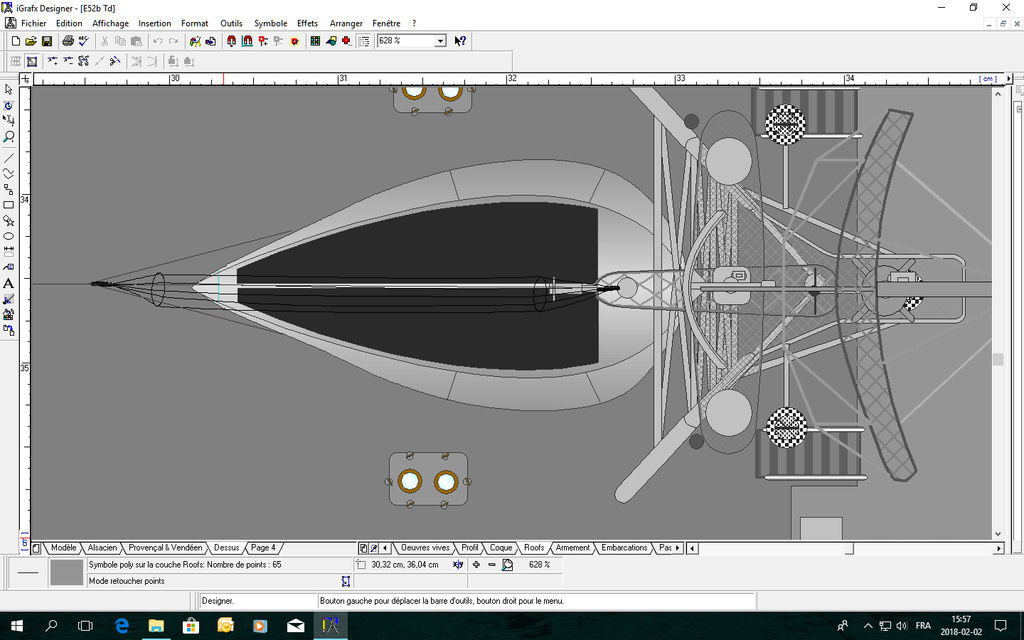Open the Mail app from the taskbar
The image size is (1024, 640).
click(x=295, y=626)
